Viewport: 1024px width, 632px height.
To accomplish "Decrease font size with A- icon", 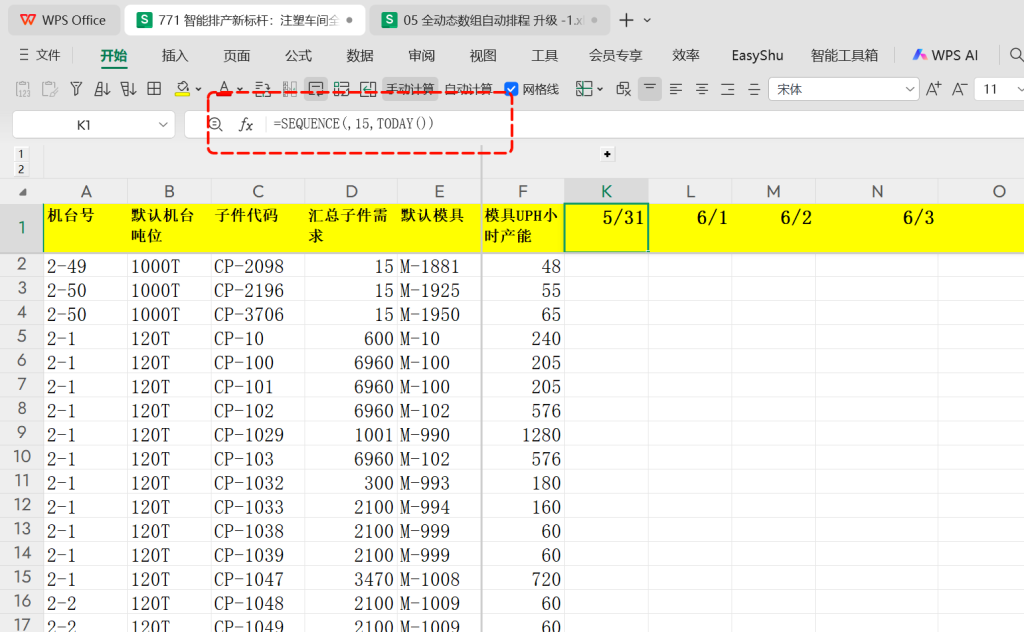I will coord(959,89).
